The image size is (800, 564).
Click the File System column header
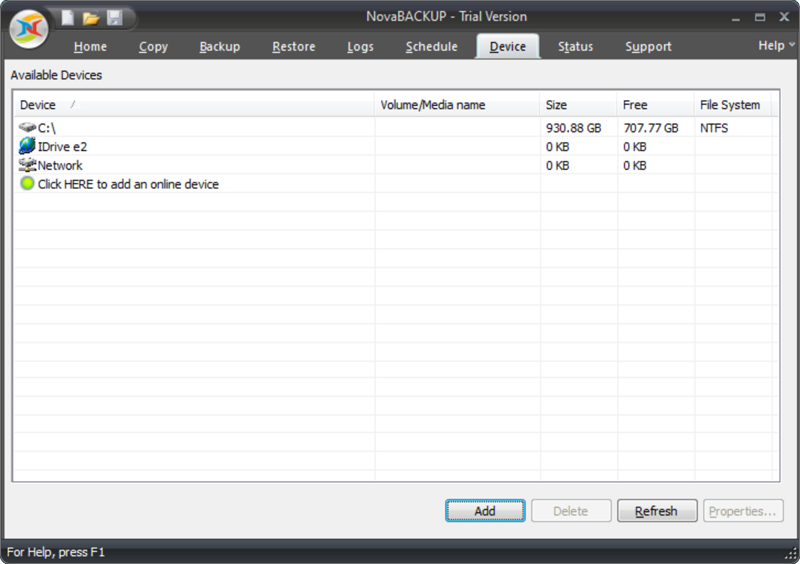[733, 105]
